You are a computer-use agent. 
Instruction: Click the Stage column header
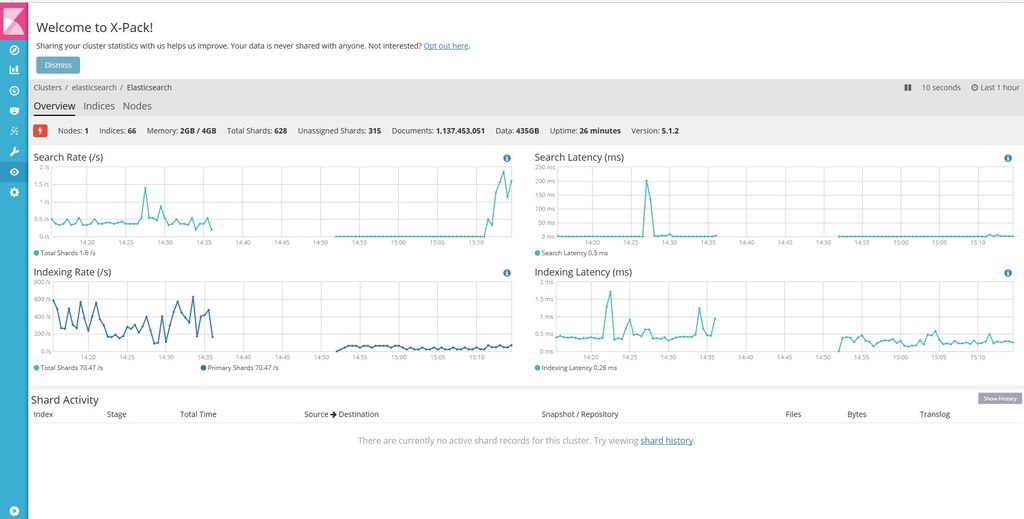[x=117, y=414]
